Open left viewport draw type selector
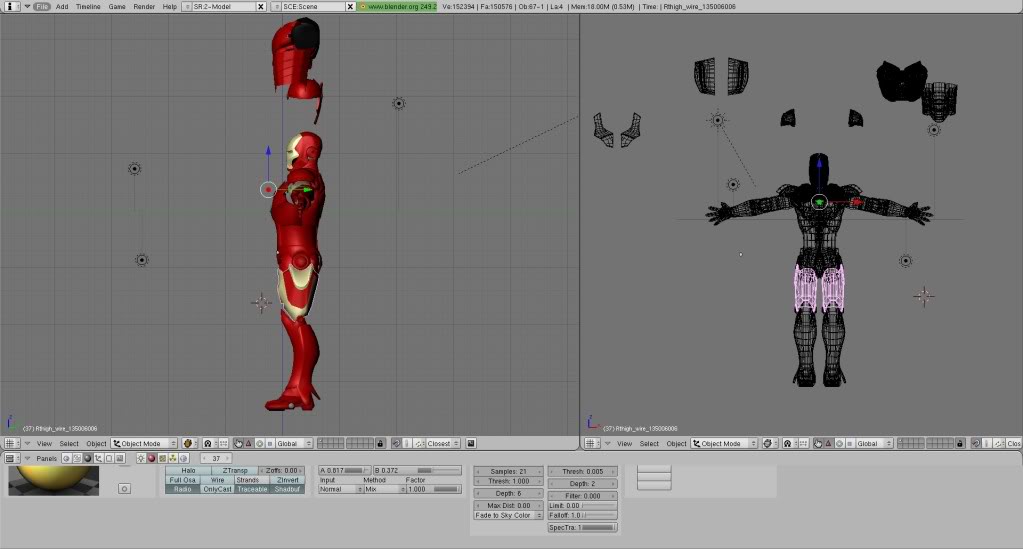 pyautogui.click(x=189, y=443)
